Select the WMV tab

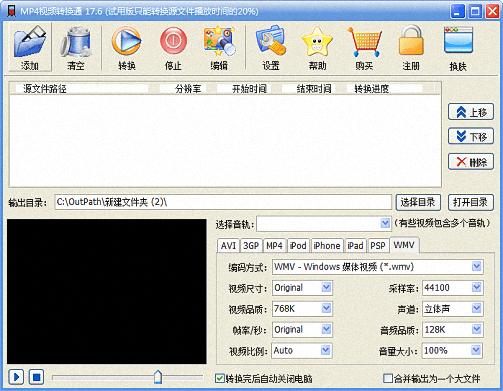pos(404,245)
